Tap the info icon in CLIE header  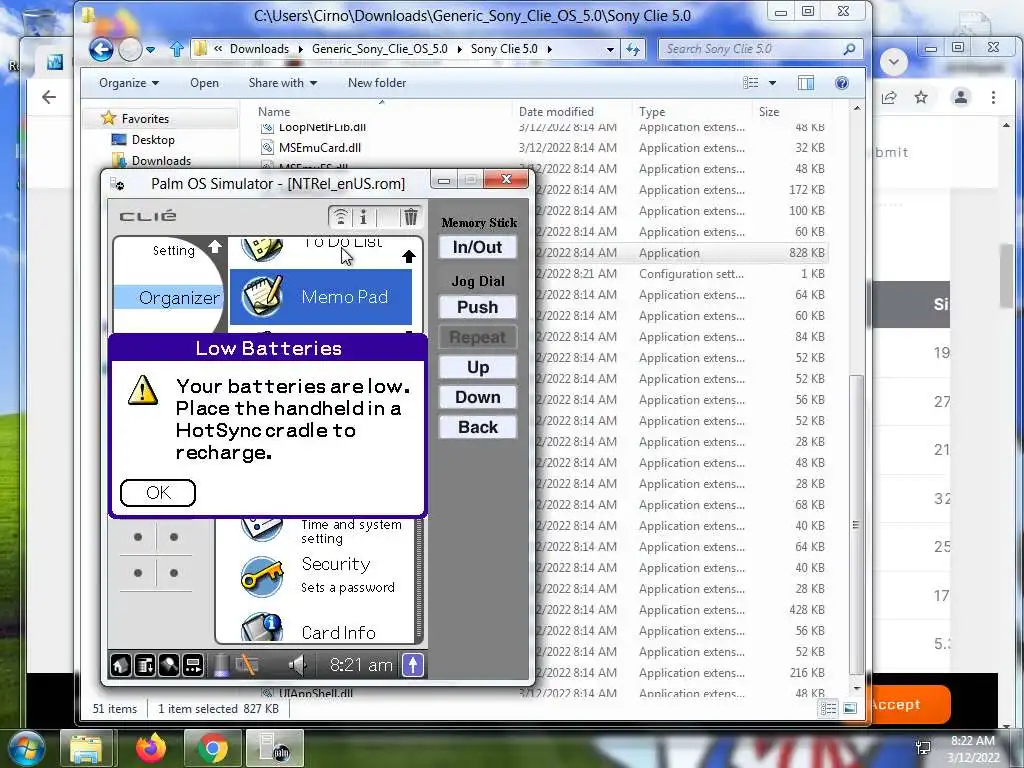coord(364,216)
